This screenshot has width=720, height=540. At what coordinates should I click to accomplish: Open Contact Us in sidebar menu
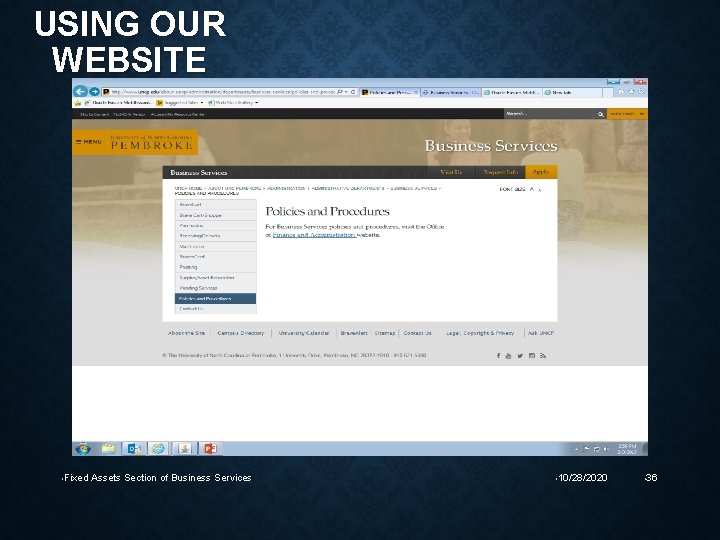pyautogui.click(x=215, y=309)
